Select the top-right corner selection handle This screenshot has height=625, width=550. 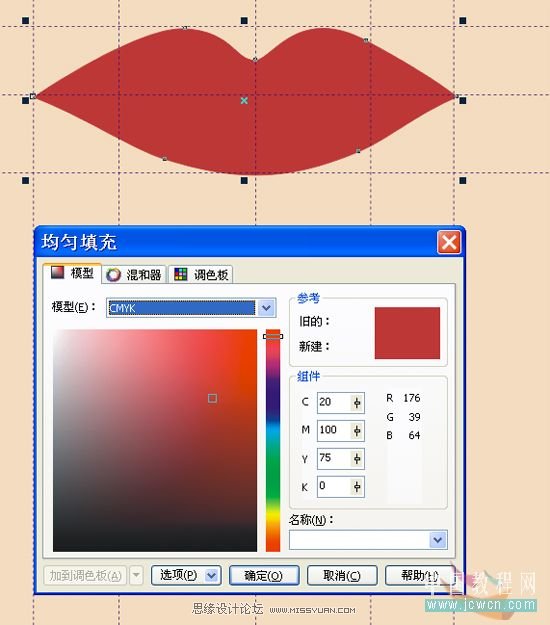[x=463, y=20]
